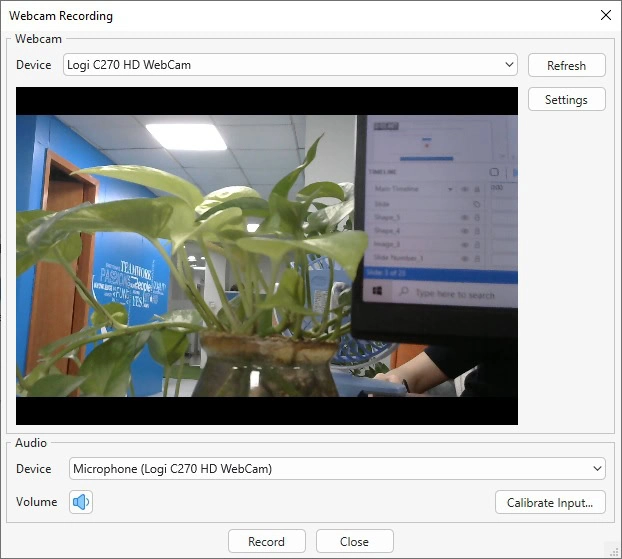Start recording with the Record button
Screen dimensions: 622x559
[x=267, y=541]
